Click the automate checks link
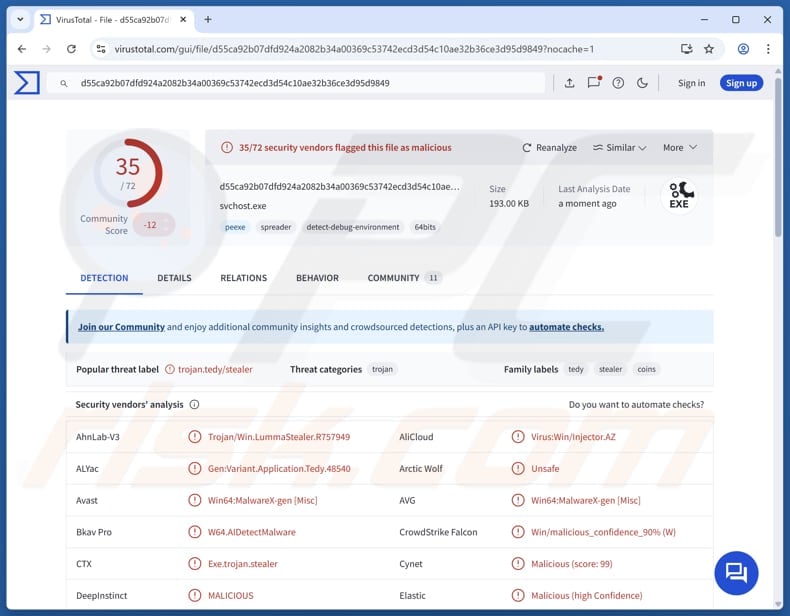The width and height of the screenshot is (790, 616). click(566, 327)
